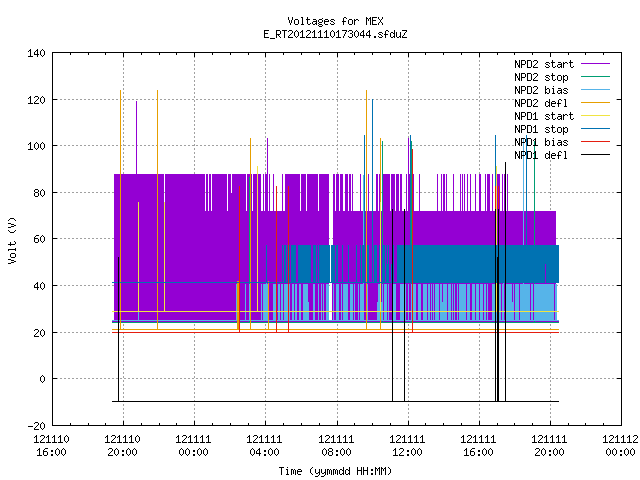Click y-axis tick value -20
The image size is (640, 480).
click(36, 426)
